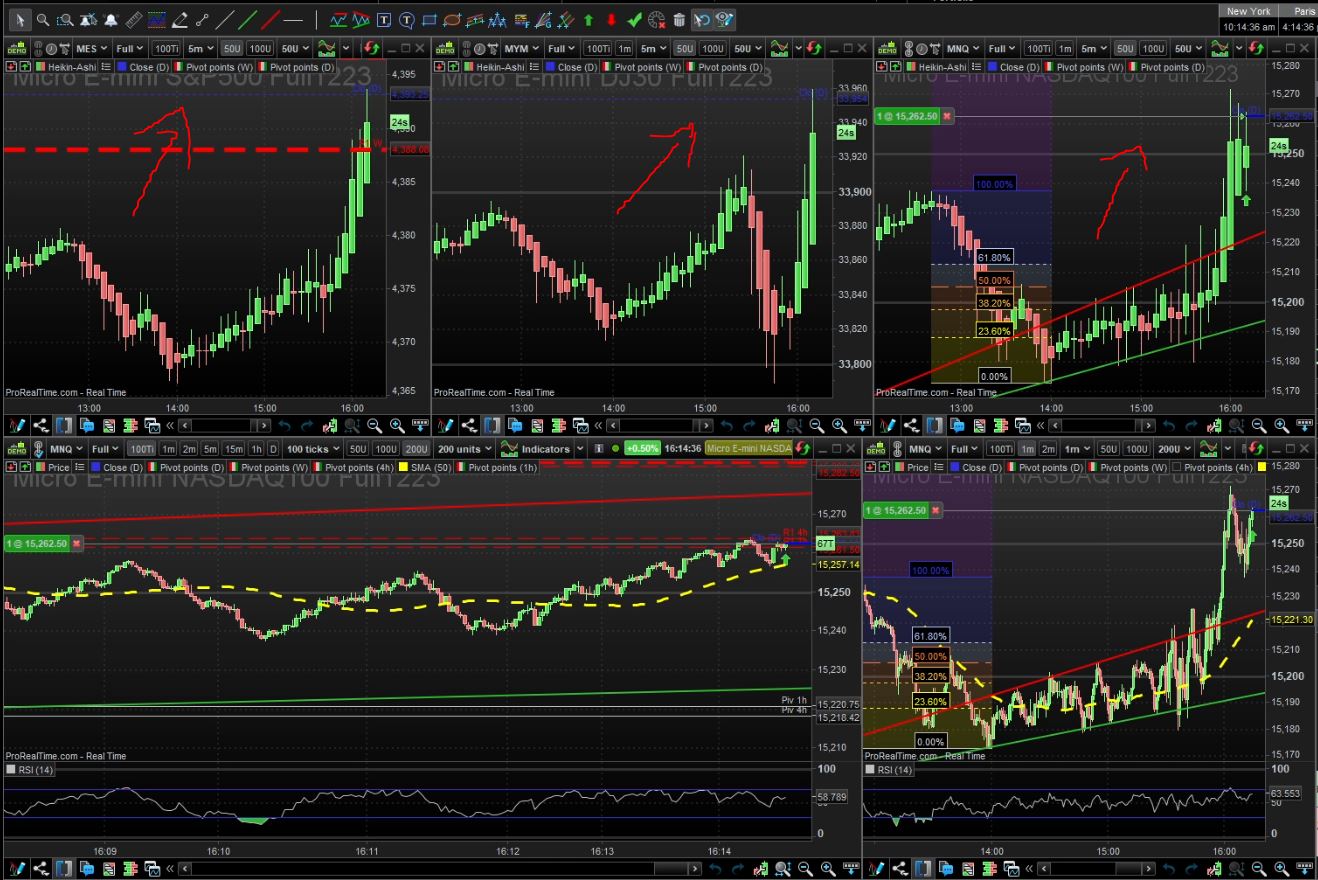1318x880 pixels.
Task: Activate the magnifier zoom tool
Action: point(44,19)
